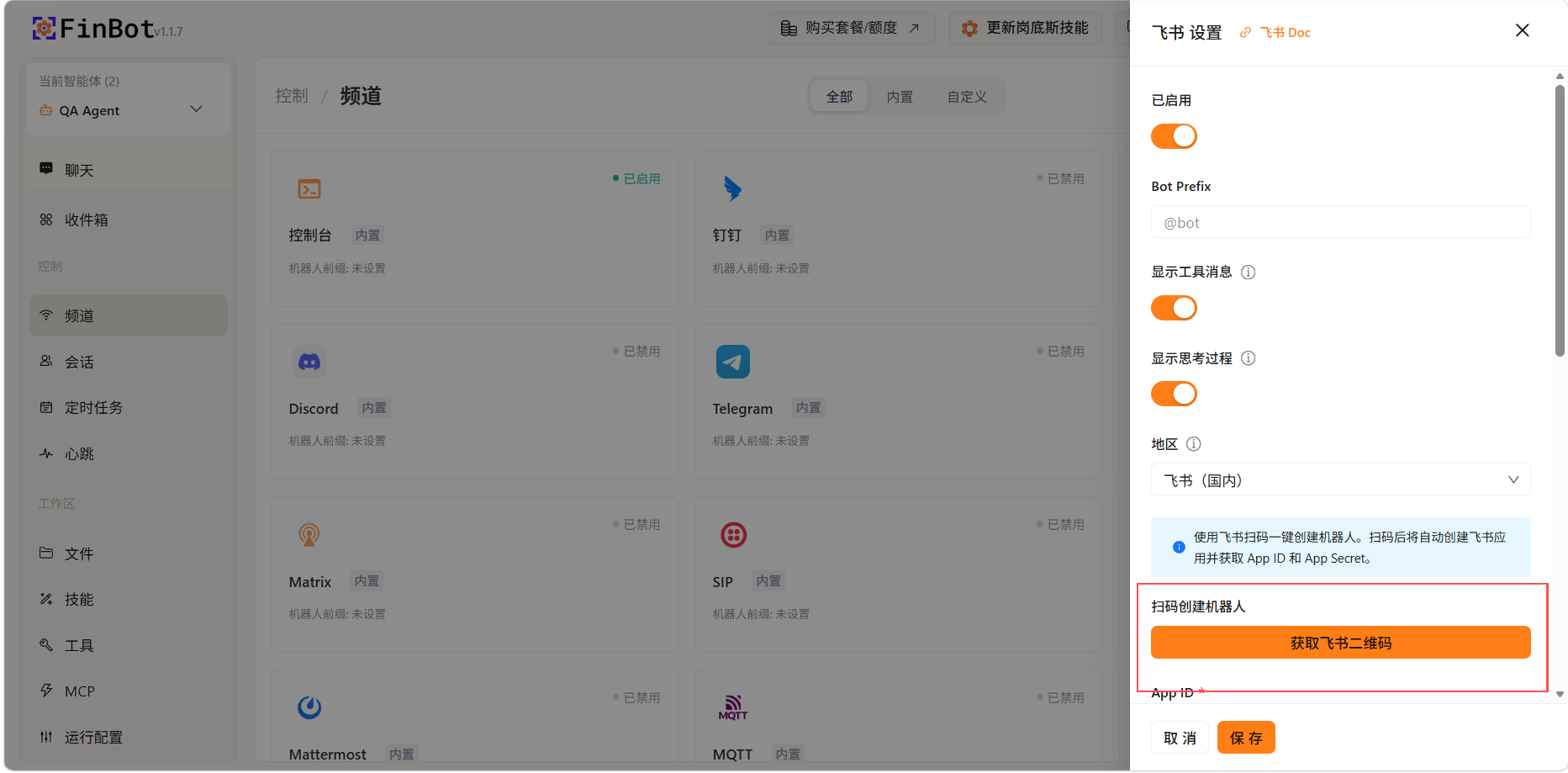1568x773 pixels.
Task: Click the link icon beside 飞书 Doc
Action: (1245, 33)
